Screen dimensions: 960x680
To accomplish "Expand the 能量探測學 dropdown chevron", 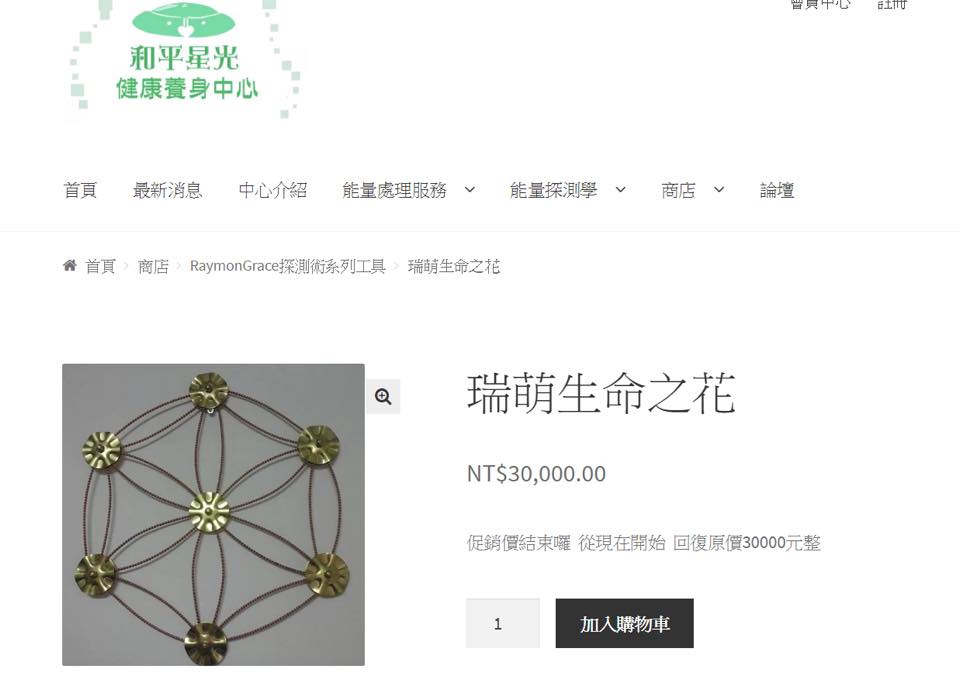I will tap(620, 190).
